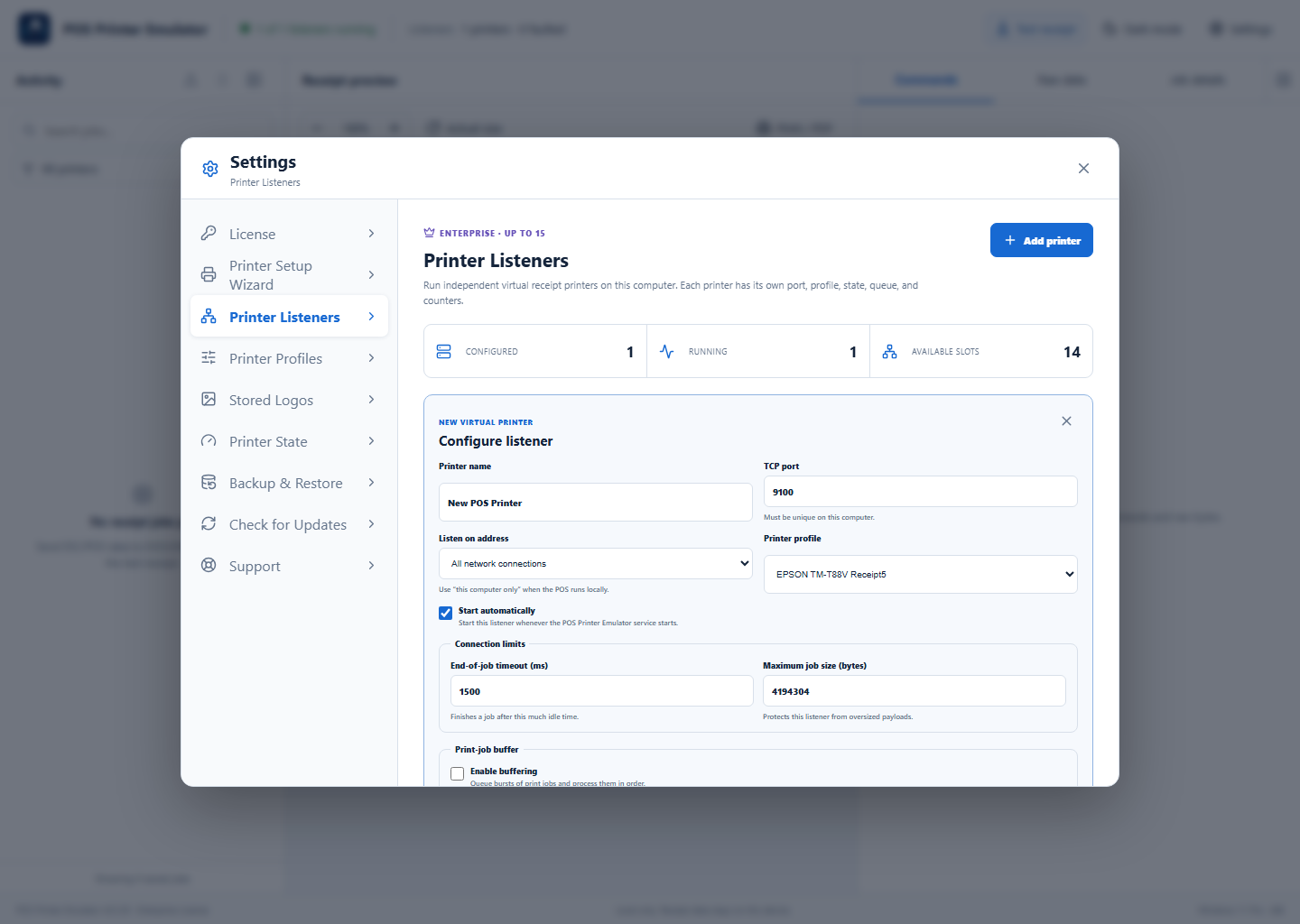The width and height of the screenshot is (1300, 924).
Task: Click the 'Printer Listeners' main page heading
Action: (496, 261)
